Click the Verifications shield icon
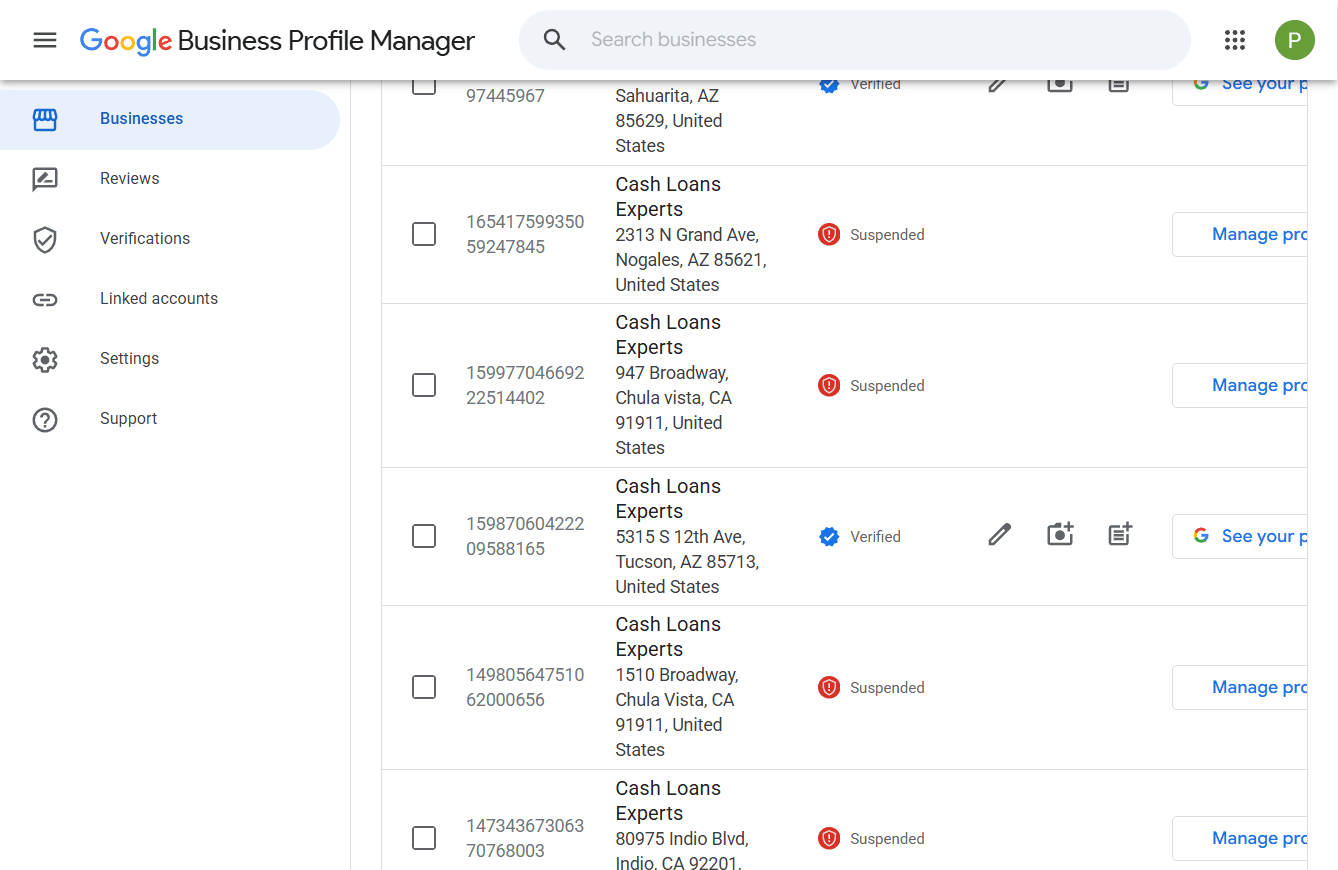This screenshot has width=1338, height=870. pos(45,240)
